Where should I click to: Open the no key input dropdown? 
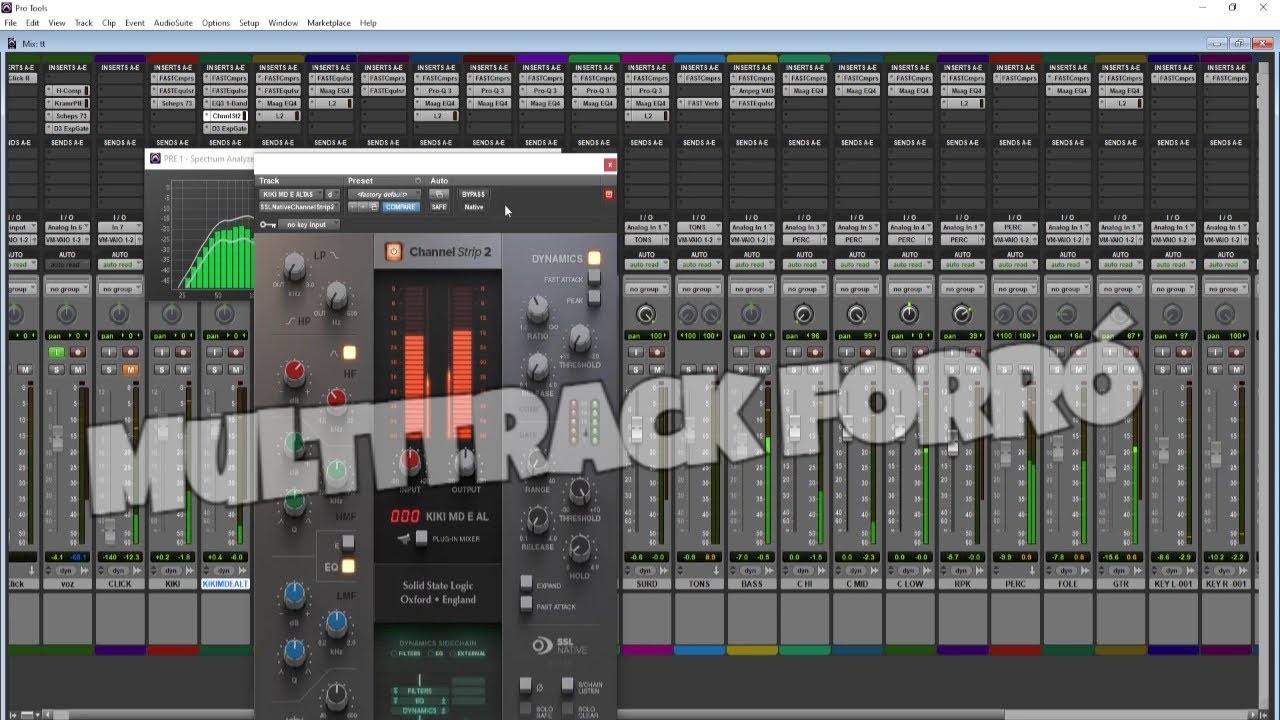tap(308, 225)
